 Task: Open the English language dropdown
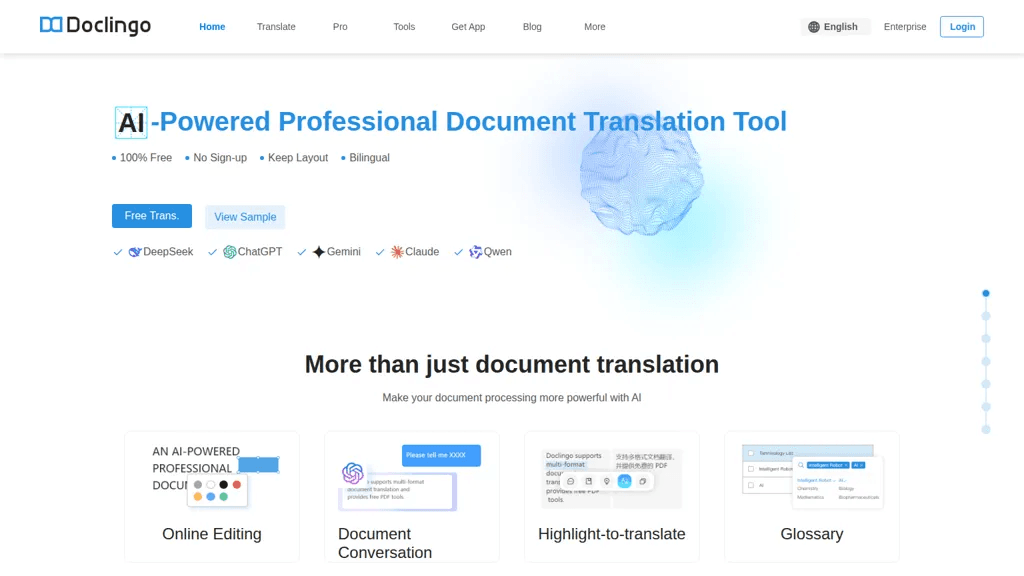pyautogui.click(x=835, y=27)
